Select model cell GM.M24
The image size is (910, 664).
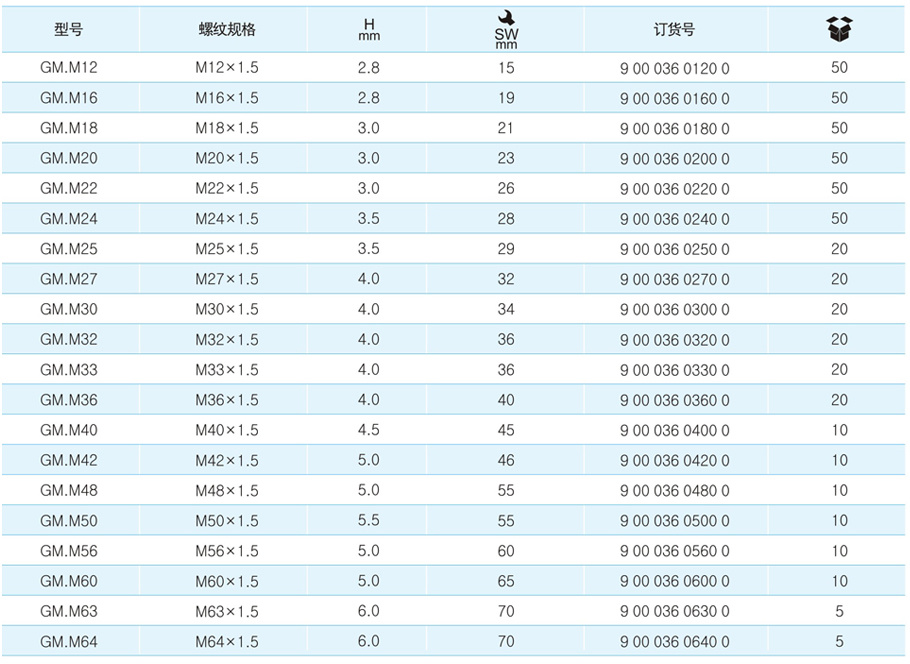tap(68, 219)
